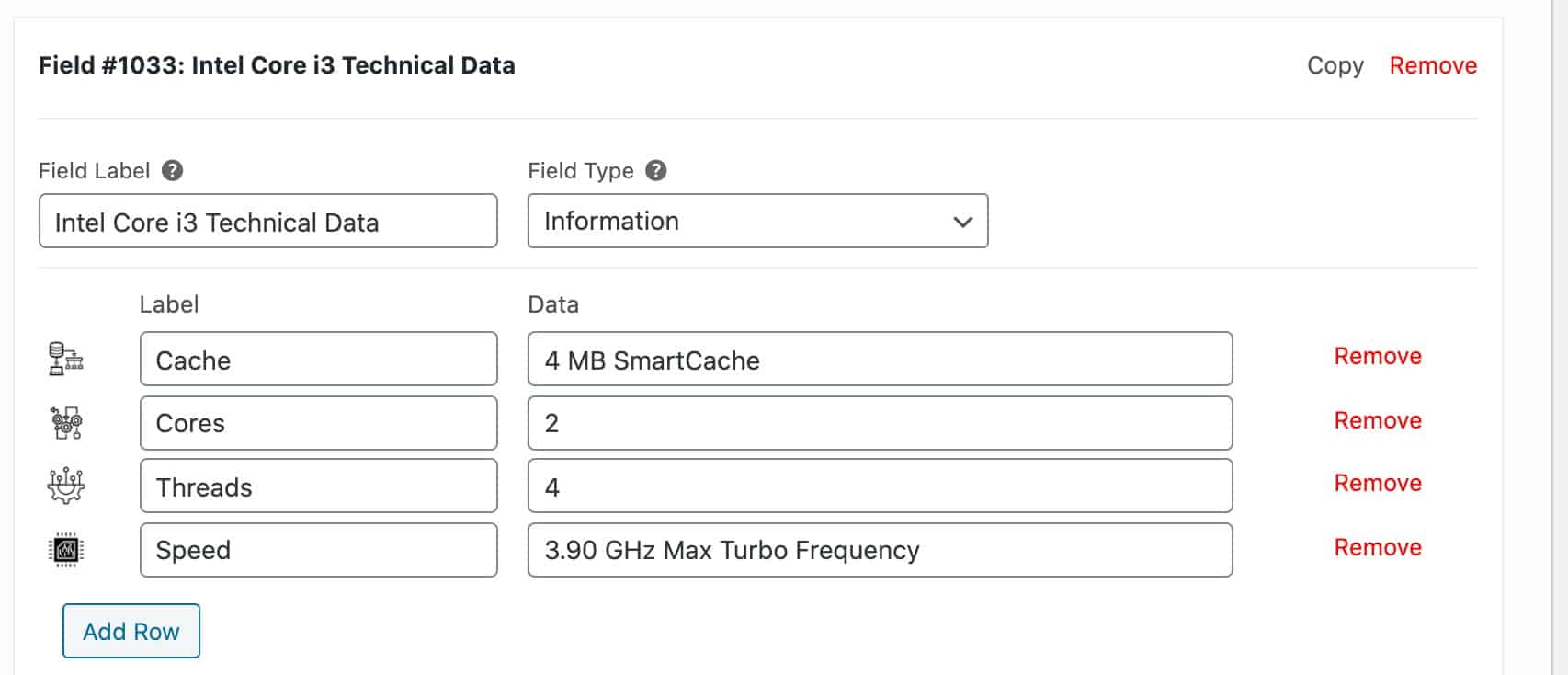Edit the Cores data field containing 2
The width and height of the screenshot is (1568, 675).
[x=881, y=423]
